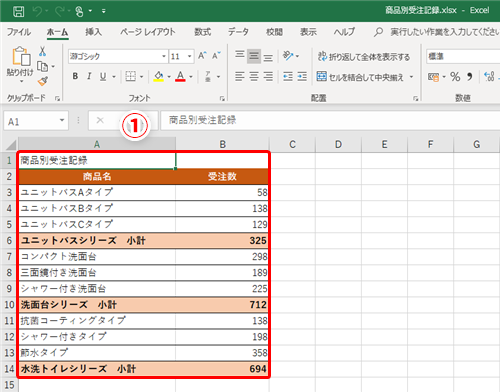Switch to the 数式 tab
500x392 pixels.
[x=203, y=32]
